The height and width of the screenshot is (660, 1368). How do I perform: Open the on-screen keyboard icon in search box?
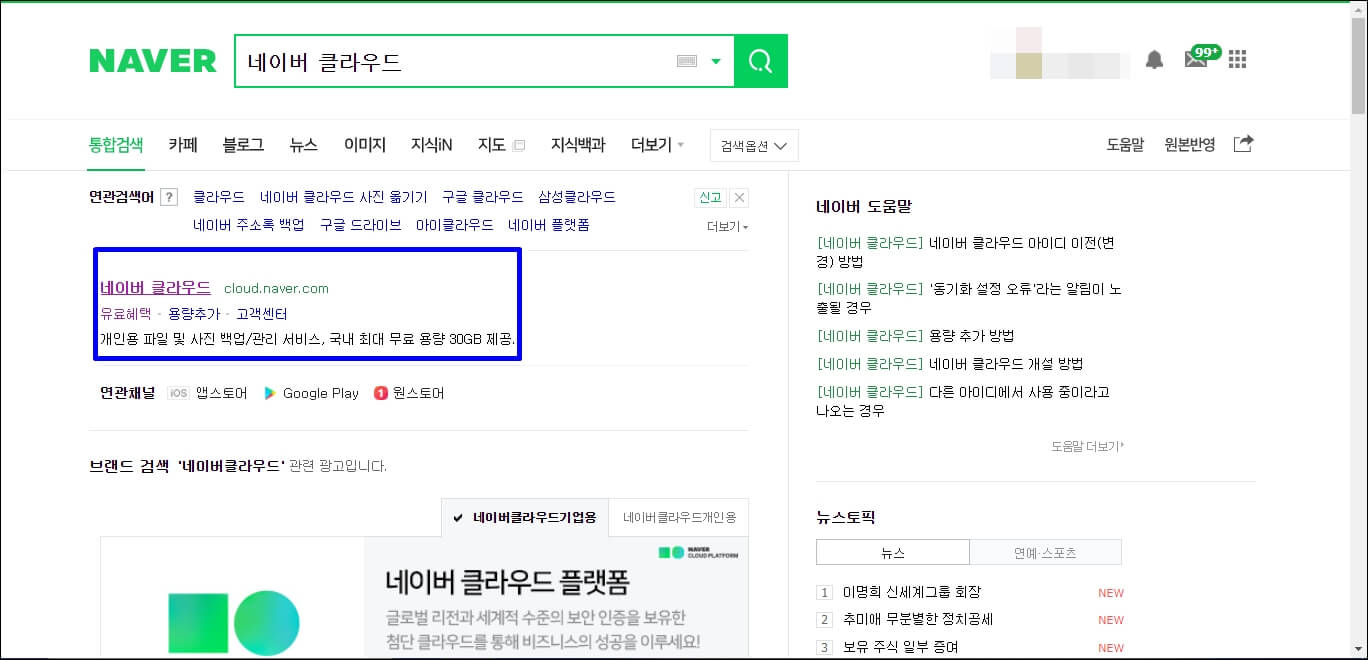pos(686,61)
